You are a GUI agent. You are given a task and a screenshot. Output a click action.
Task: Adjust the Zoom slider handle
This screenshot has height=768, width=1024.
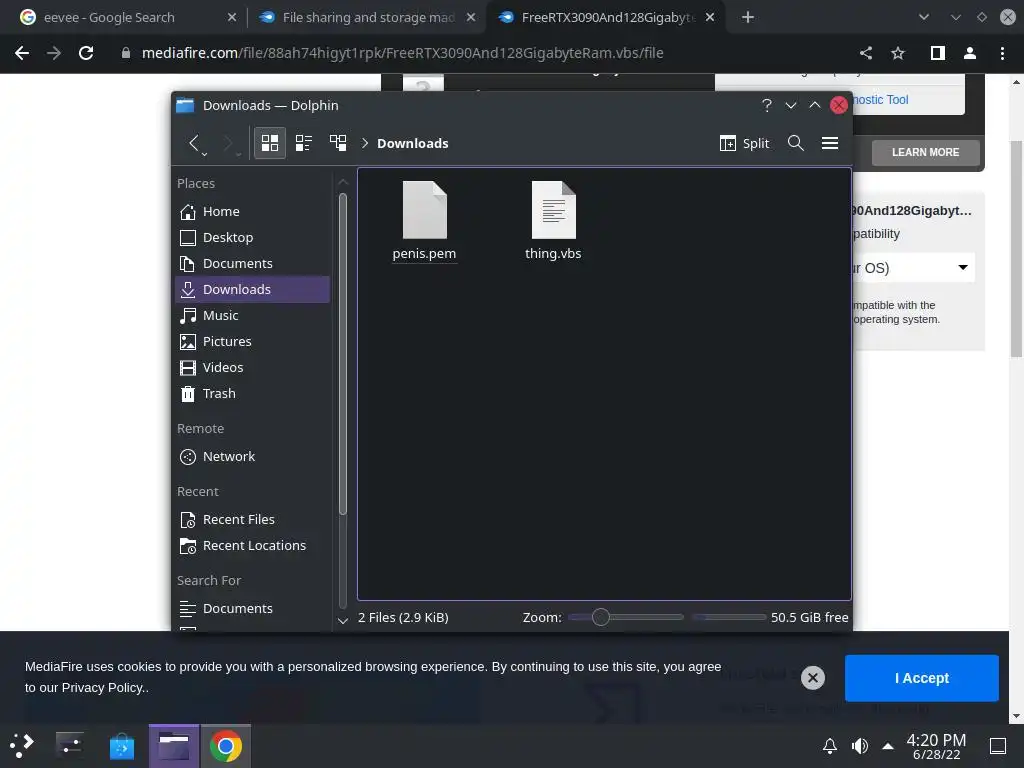point(601,617)
